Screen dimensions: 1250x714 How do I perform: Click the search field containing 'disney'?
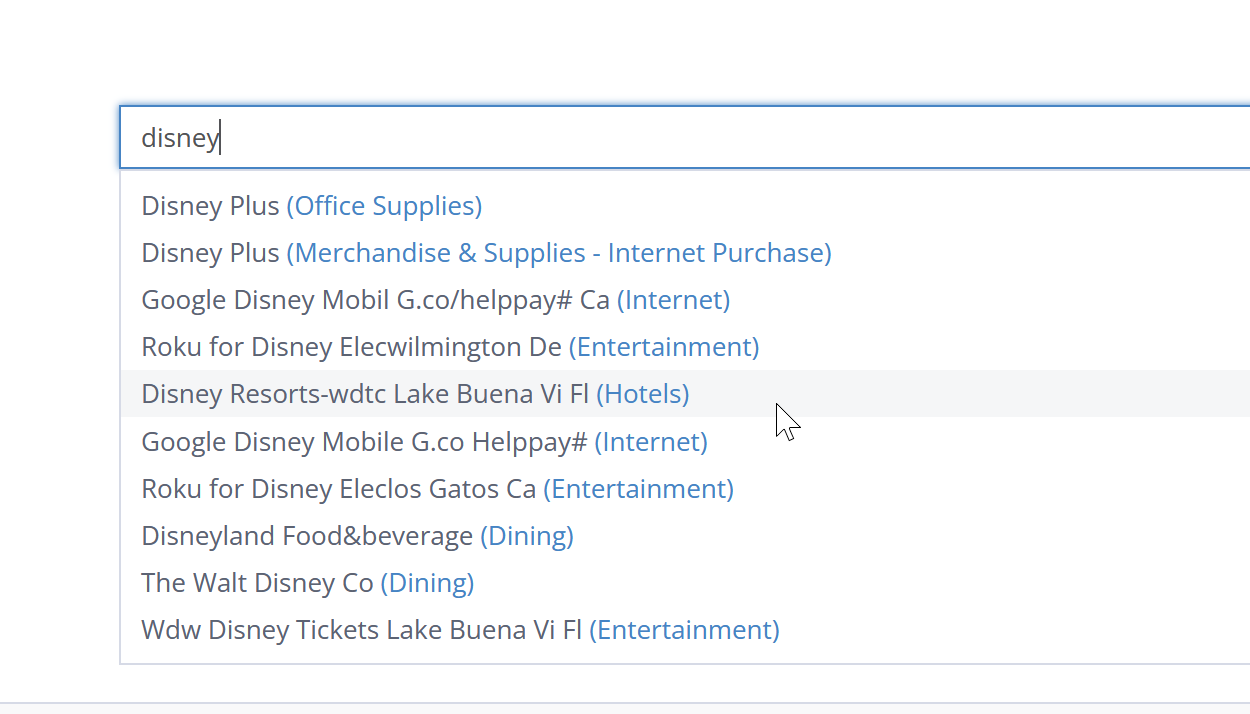[680, 138]
